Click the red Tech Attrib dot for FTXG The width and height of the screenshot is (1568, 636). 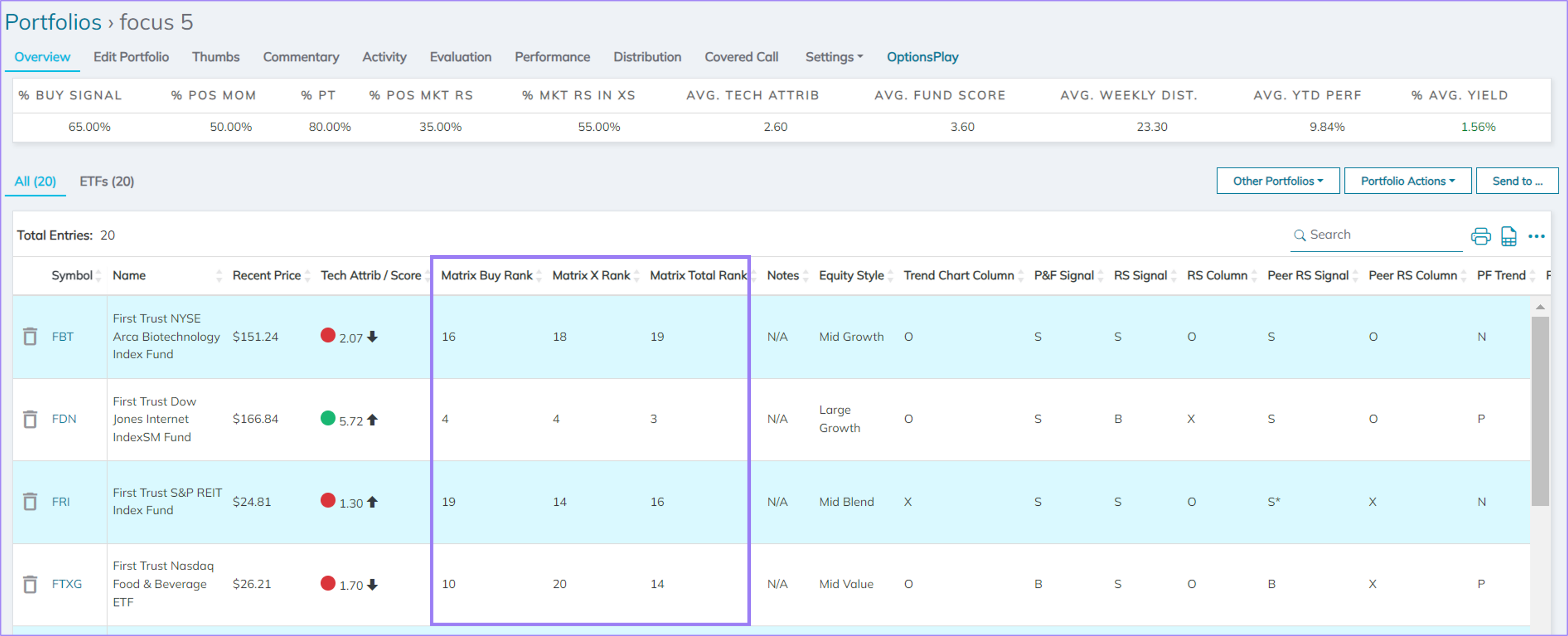coord(328,584)
